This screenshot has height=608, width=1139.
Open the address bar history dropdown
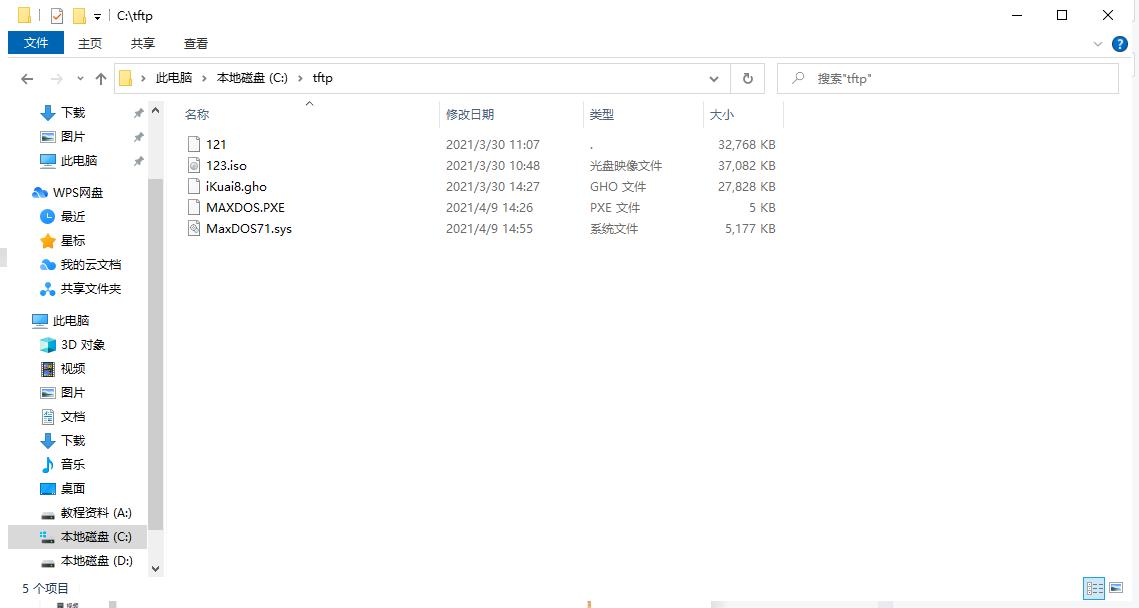point(713,78)
